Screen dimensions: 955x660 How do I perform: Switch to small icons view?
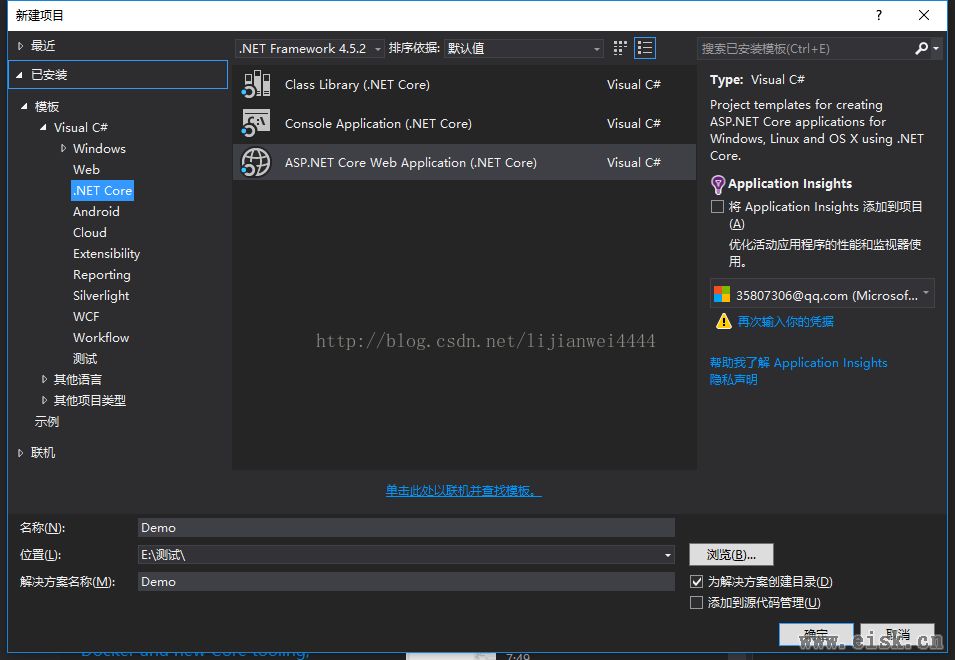(620, 48)
